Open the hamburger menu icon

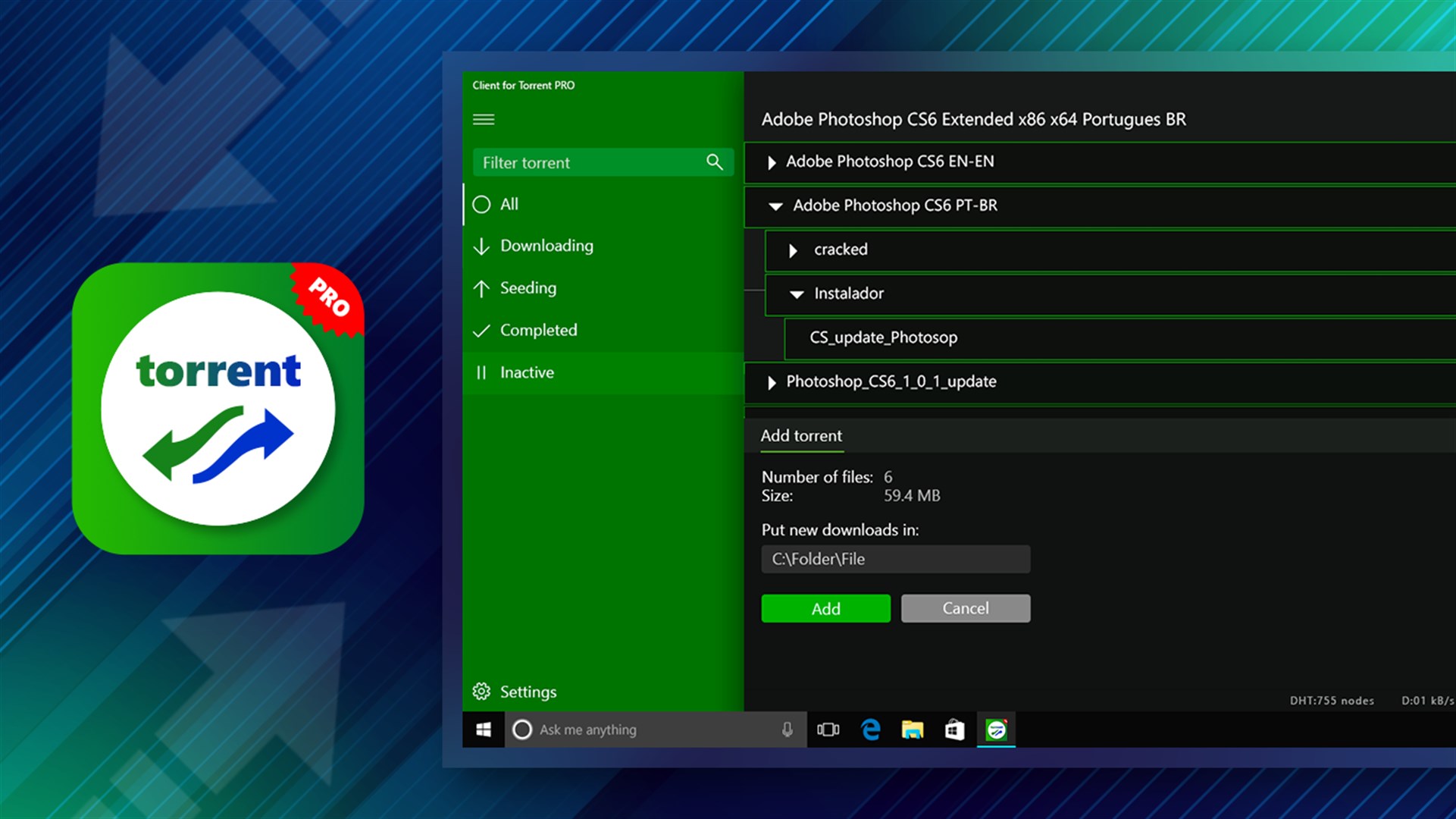484,119
